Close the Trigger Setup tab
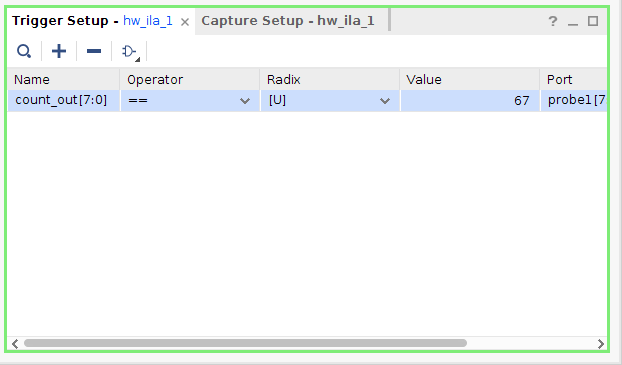Viewport: 622px width, 365px height. point(184,22)
